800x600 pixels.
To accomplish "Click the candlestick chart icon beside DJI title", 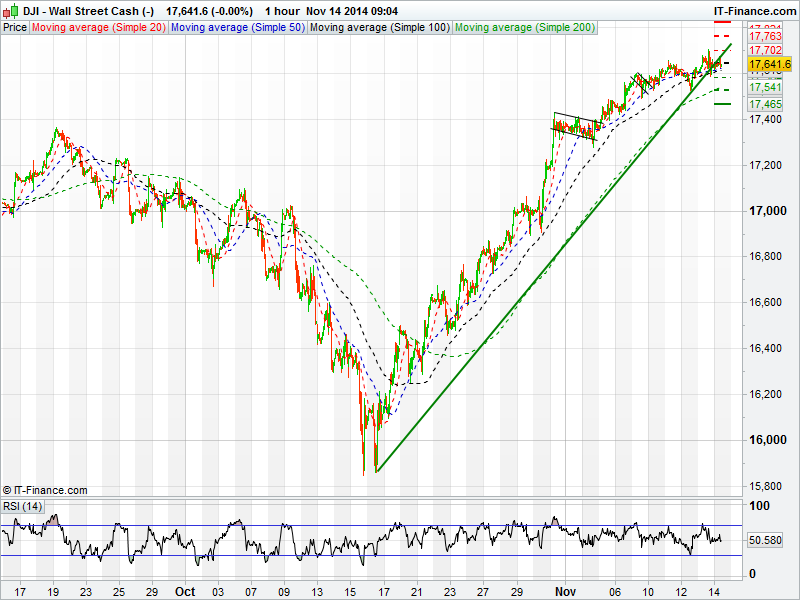I will coord(11,10).
